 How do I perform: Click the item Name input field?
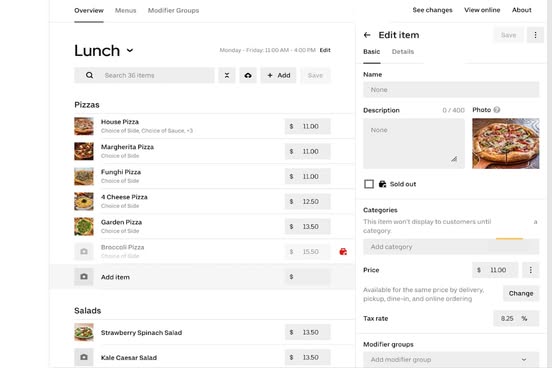(x=451, y=90)
